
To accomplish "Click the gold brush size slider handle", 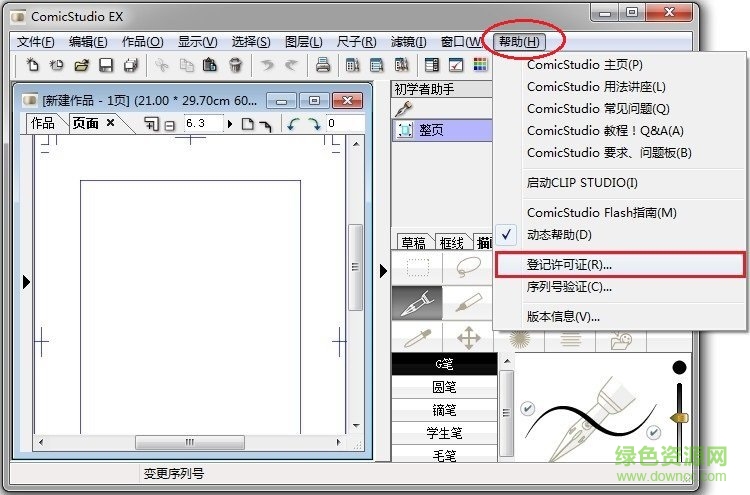I will click(680, 418).
